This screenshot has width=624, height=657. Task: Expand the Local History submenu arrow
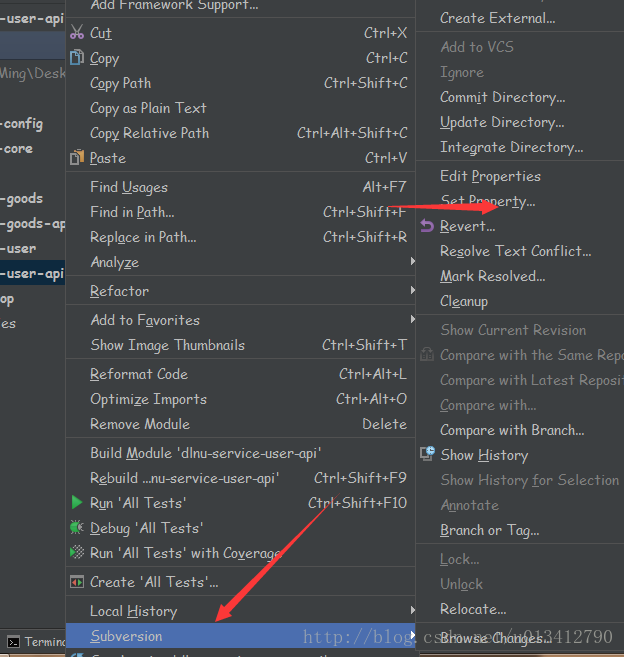click(412, 610)
